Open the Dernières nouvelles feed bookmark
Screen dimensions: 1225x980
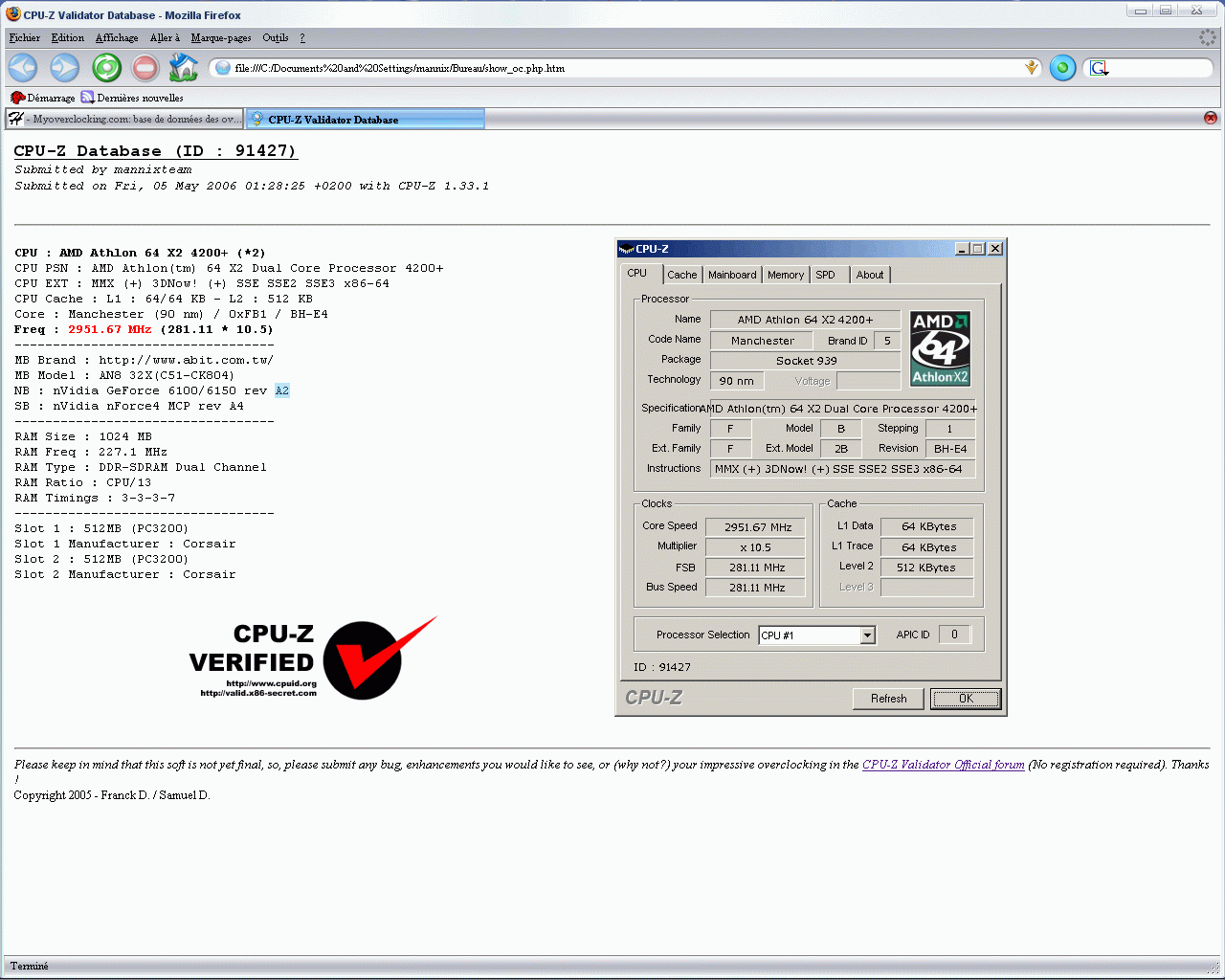click(132, 98)
